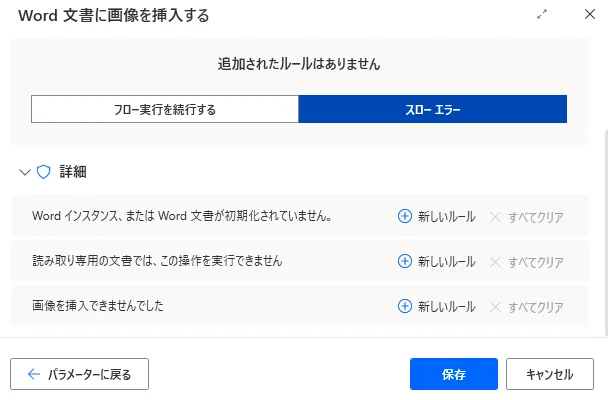Image resolution: width=608 pixels, height=400 pixels.
Task: Add 新しいルール for Word instance not initialized
Action: (x=436, y=216)
